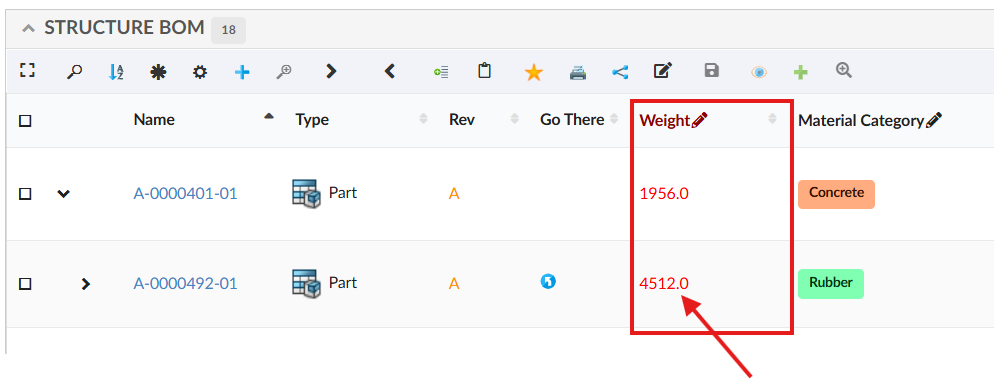Click the Part type icon for A-0000492-01

coord(307,283)
